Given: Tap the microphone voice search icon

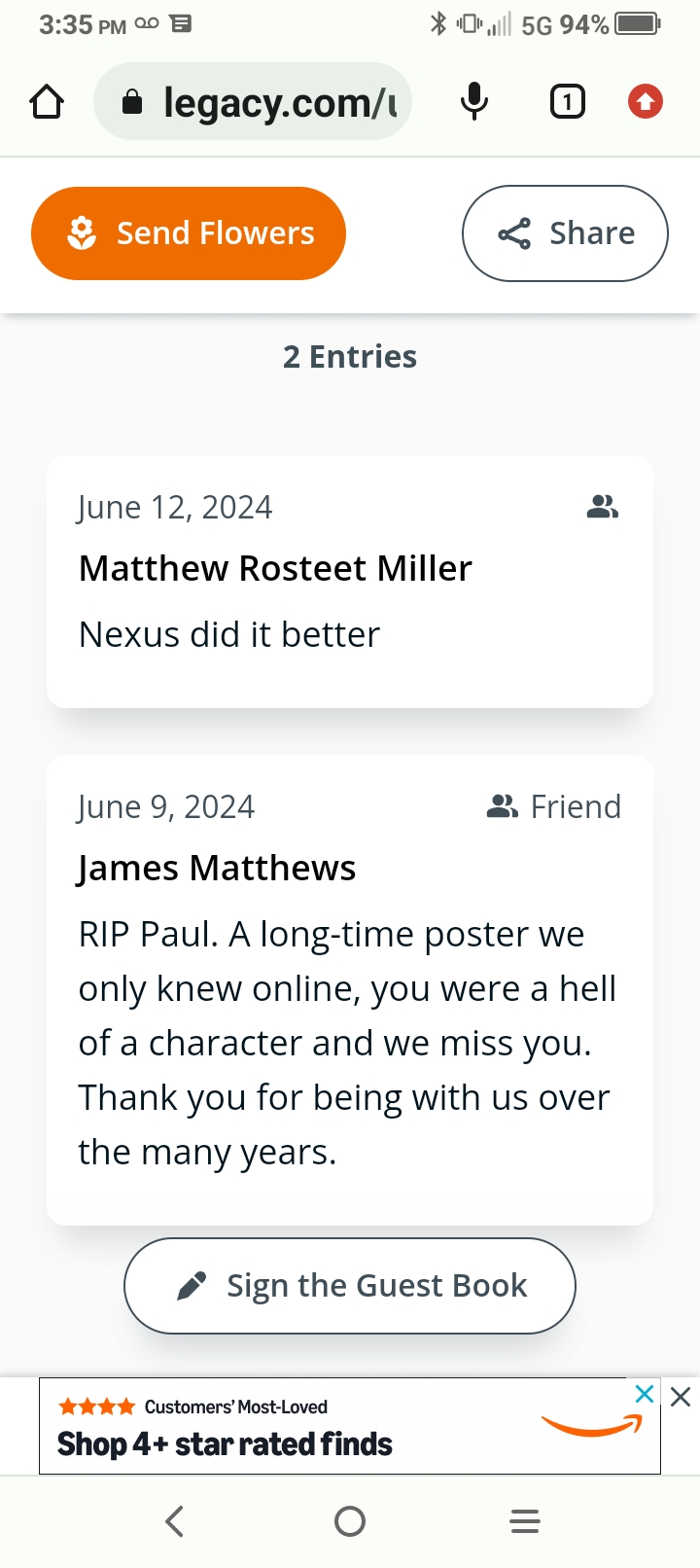Looking at the screenshot, I should [x=473, y=101].
